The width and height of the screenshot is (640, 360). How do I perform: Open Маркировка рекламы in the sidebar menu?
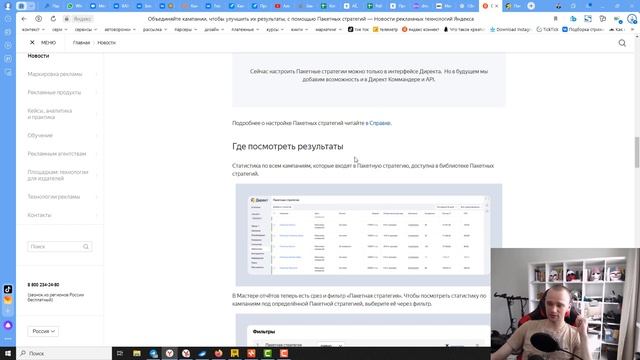coord(55,74)
